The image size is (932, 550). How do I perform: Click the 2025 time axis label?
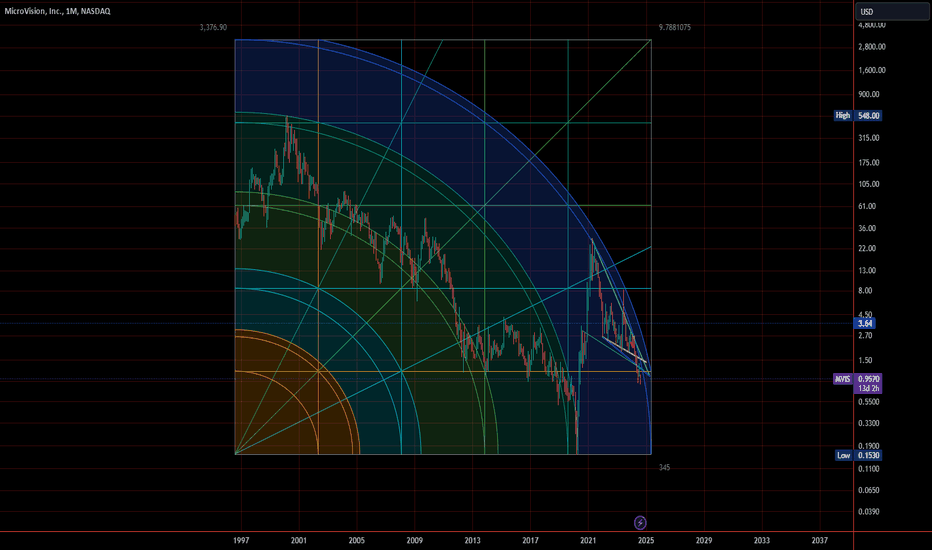pyautogui.click(x=646, y=540)
